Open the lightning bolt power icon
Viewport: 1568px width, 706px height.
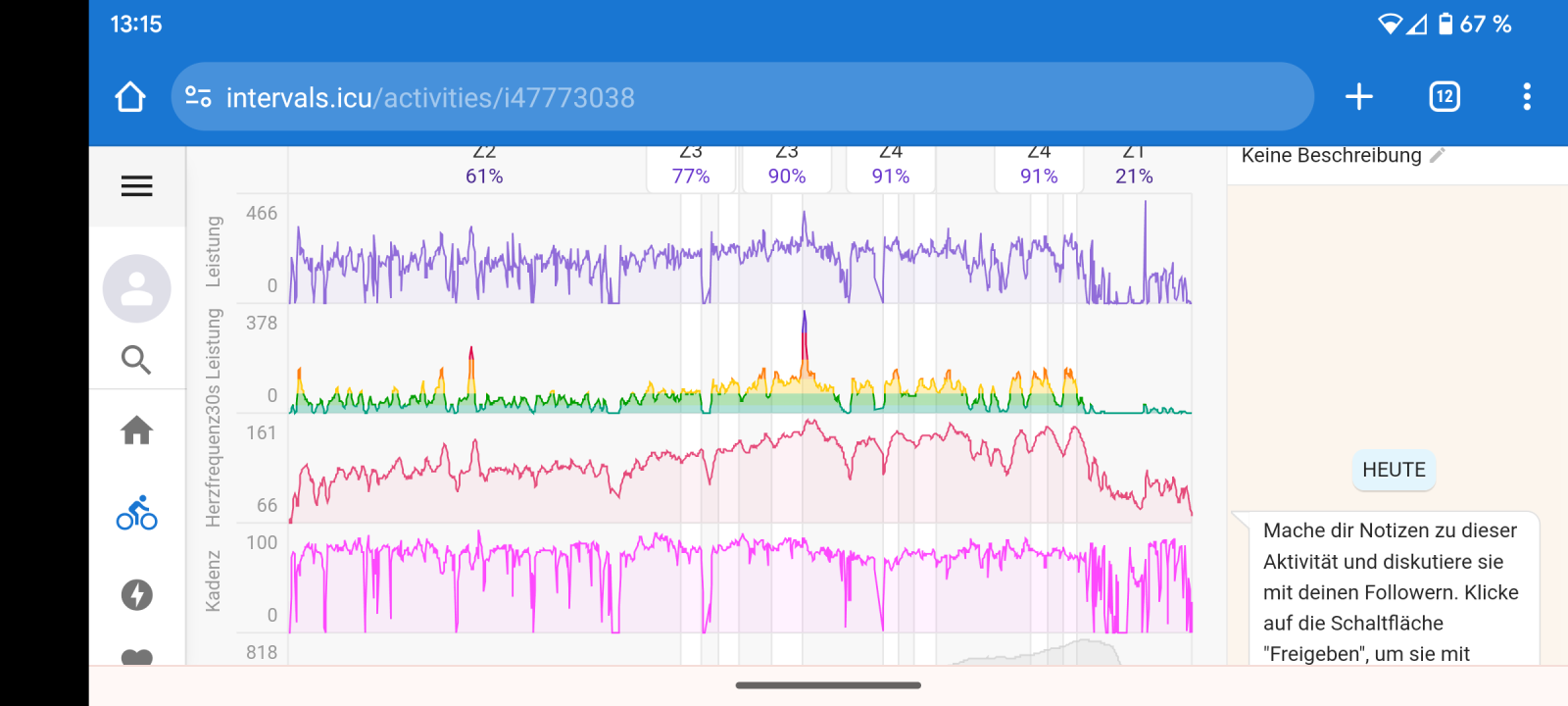136,594
